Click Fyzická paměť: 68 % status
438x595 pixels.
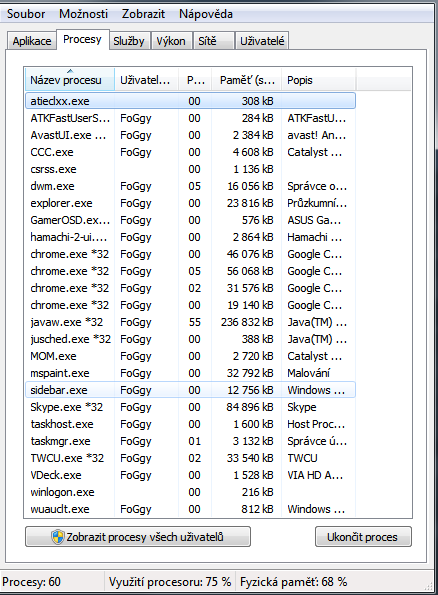pyautogui.click(x=293, y=581)
